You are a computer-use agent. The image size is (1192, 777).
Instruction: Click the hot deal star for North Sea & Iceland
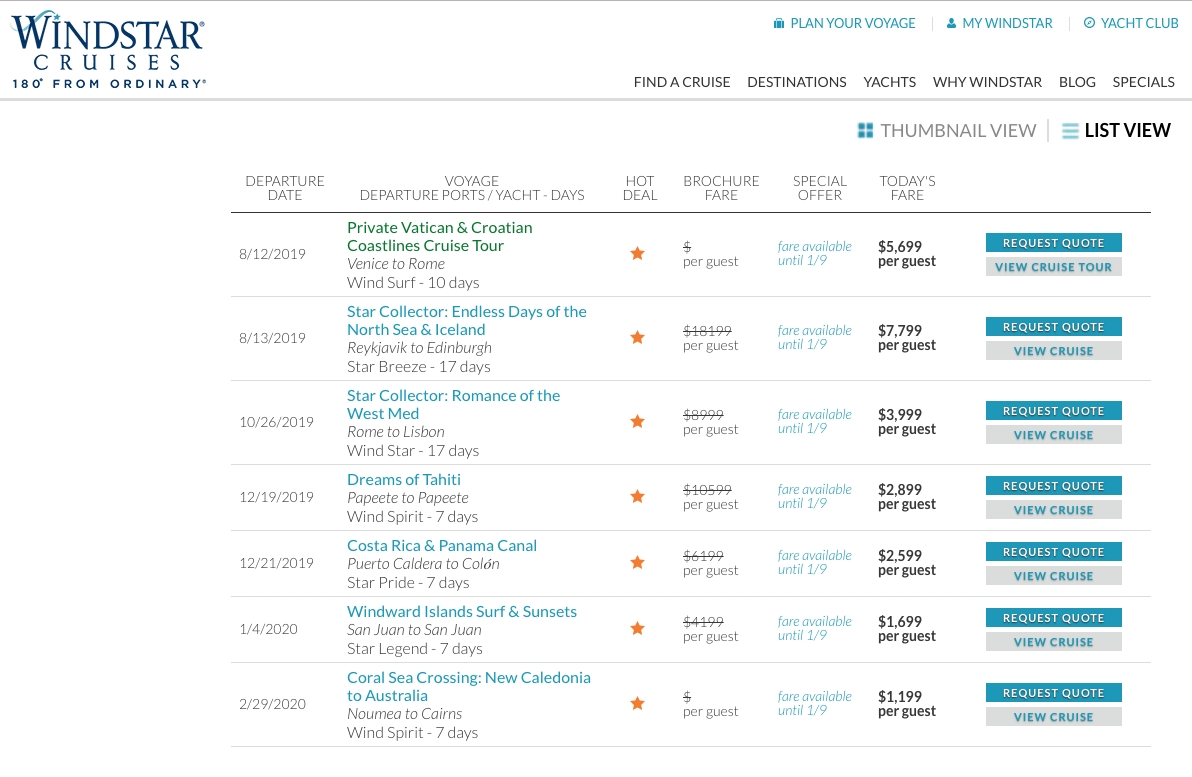pyautogui.click(x=638, y=337)
